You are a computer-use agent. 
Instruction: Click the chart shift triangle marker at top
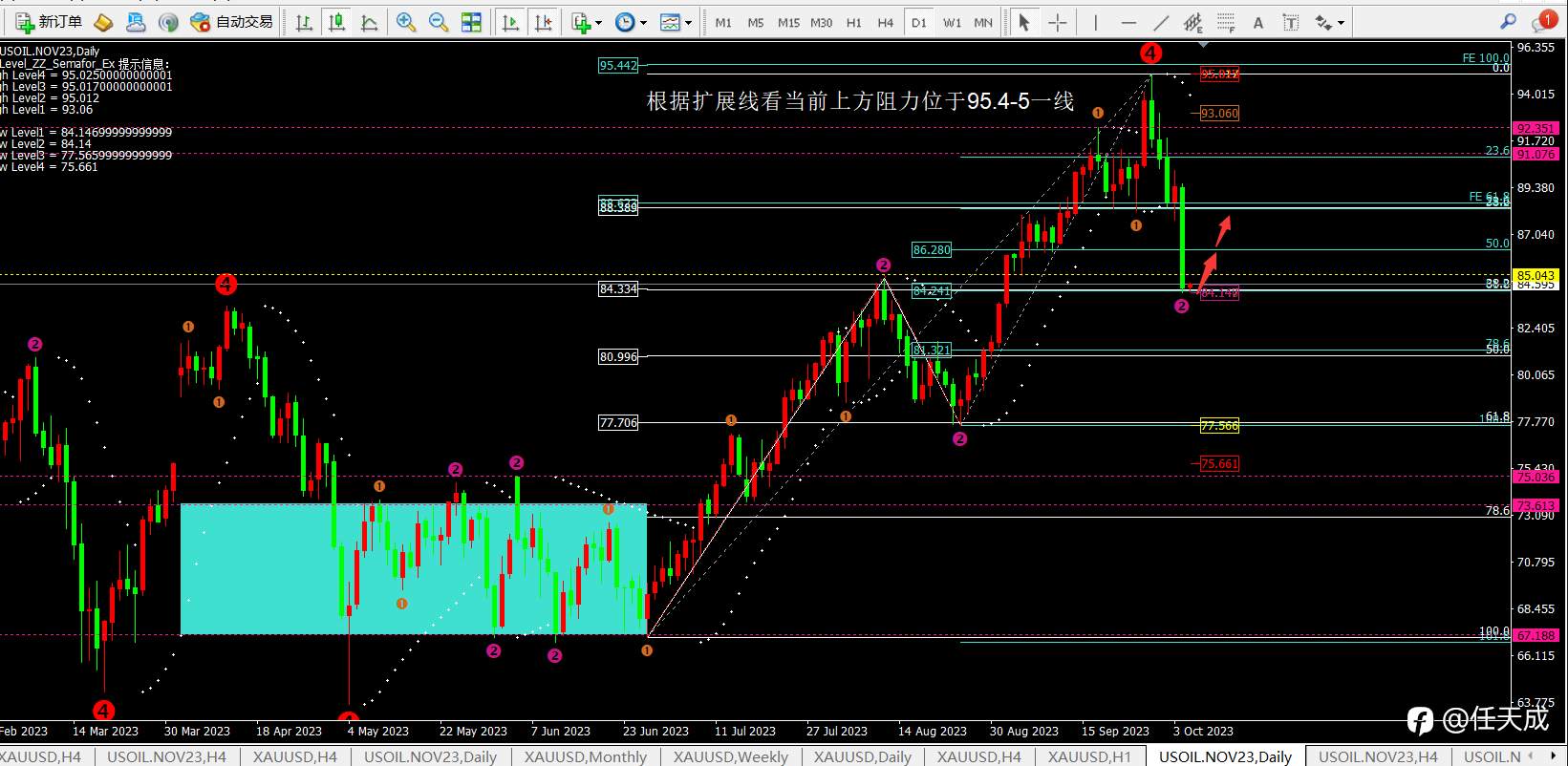click(x=1203, y=44)
